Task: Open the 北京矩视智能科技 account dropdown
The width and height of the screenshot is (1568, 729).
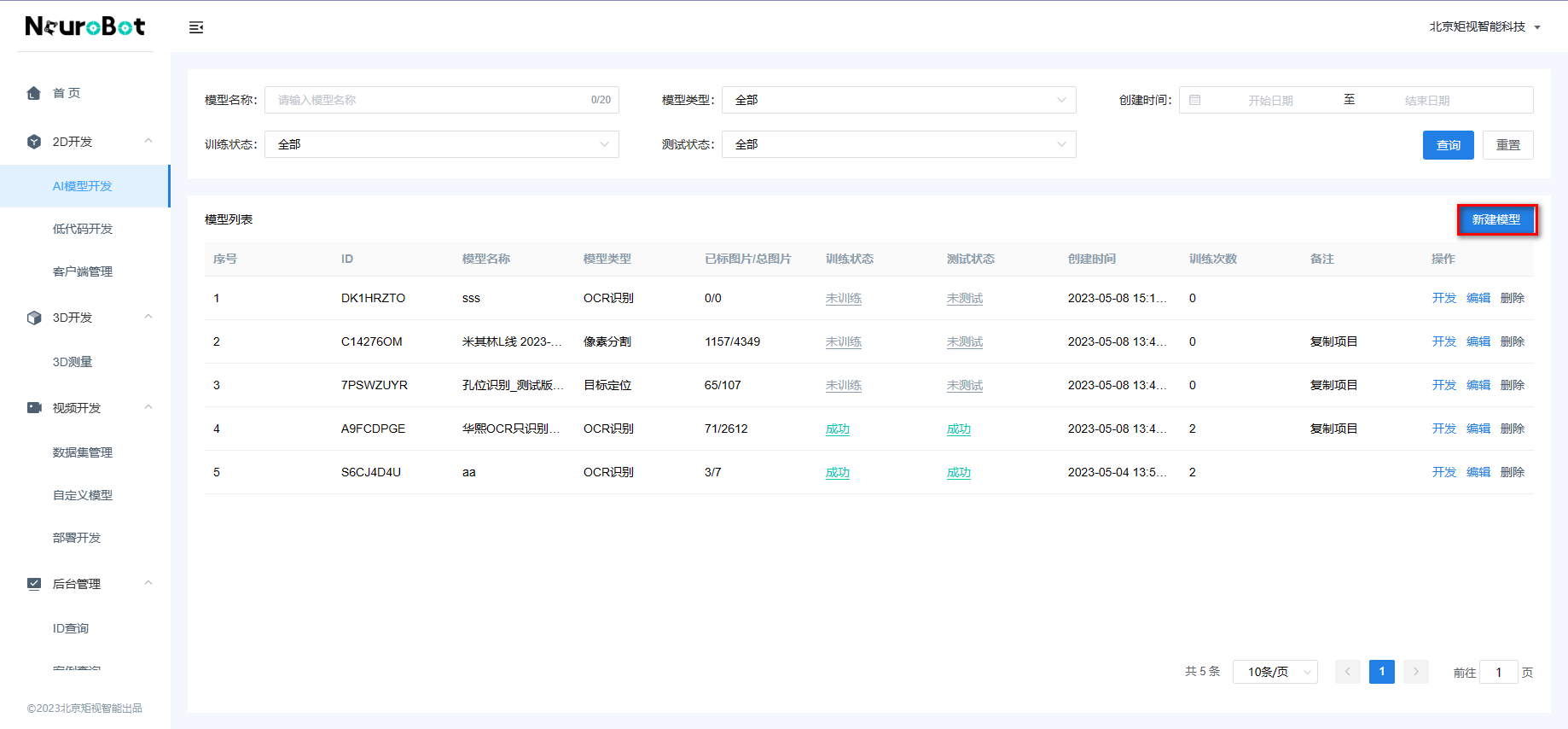Action: (1485, 26)
